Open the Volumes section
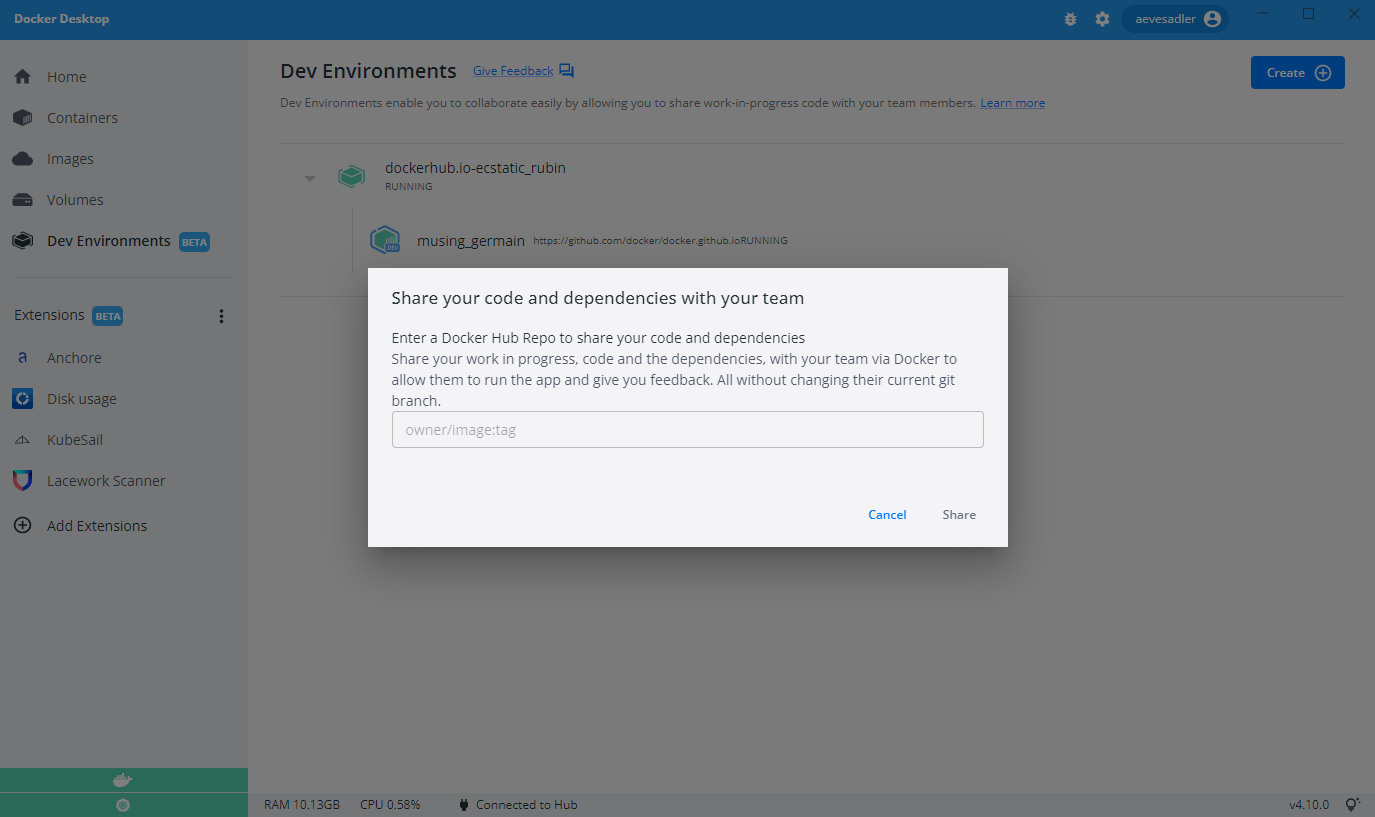1375x817 pixels. 75,200
